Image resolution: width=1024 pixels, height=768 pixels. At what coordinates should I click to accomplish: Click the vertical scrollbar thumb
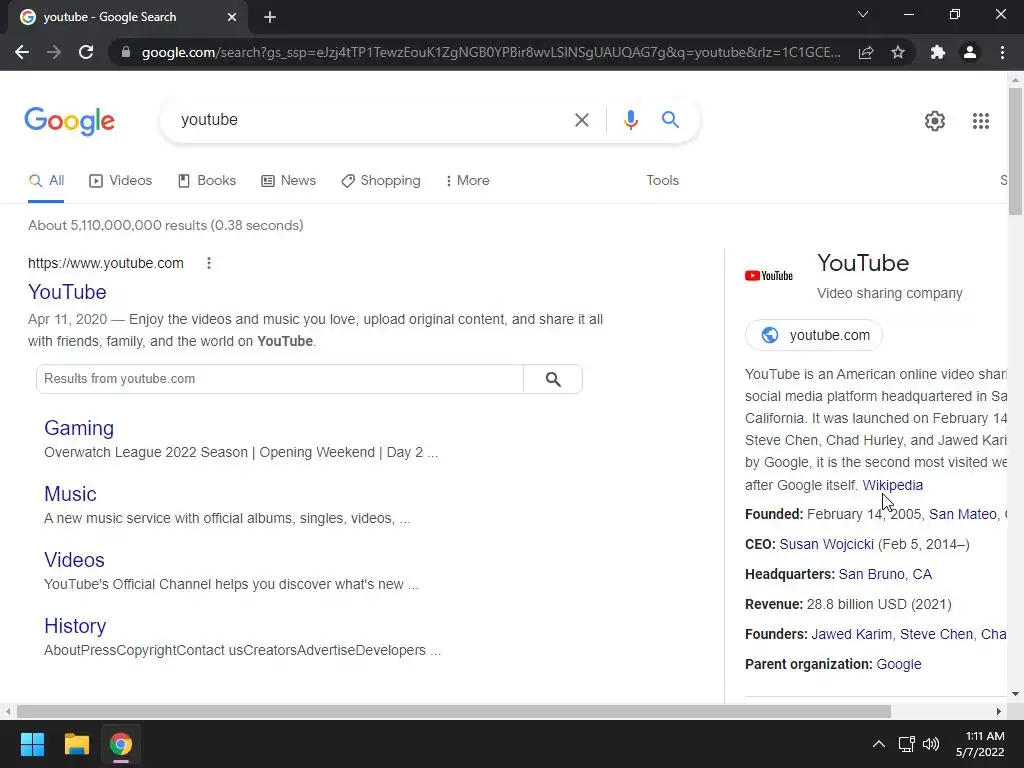click(1015, 151)
